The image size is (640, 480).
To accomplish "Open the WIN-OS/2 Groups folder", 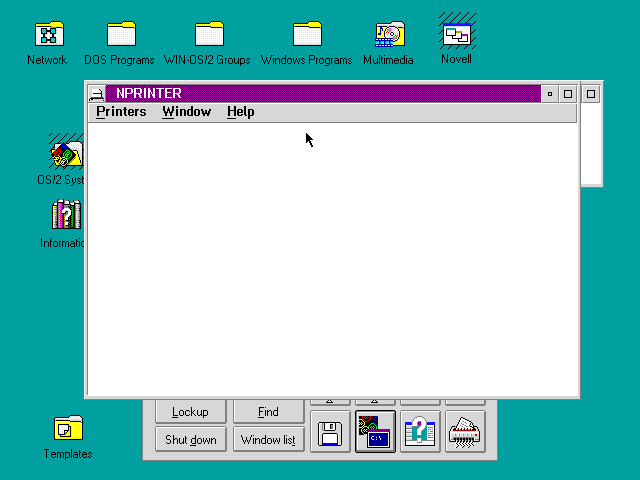I will pos(209,34).
